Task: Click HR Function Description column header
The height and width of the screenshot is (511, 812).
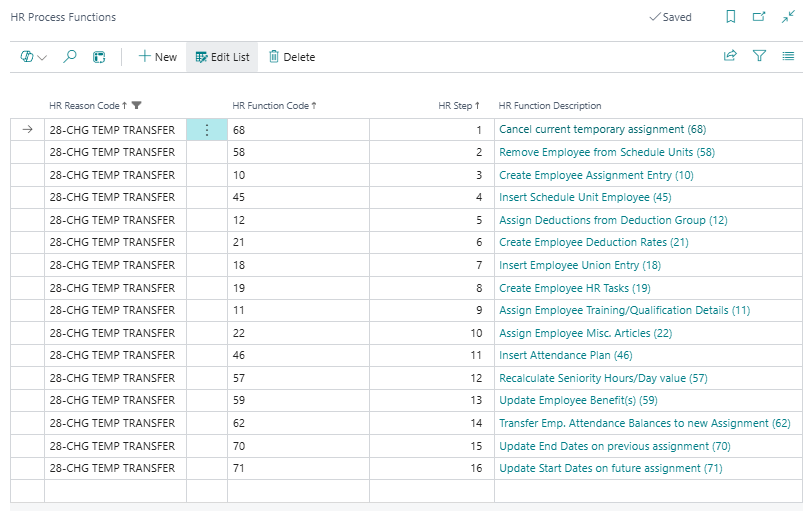Action: click(549, 106)
